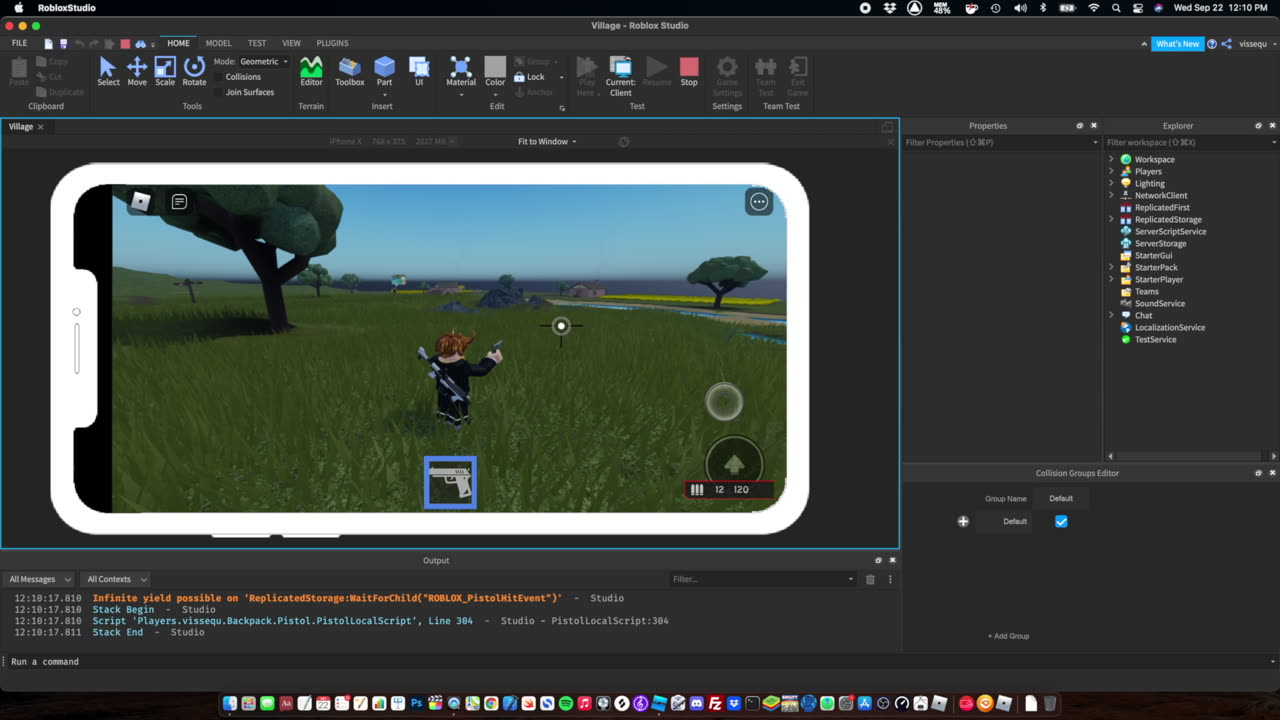This screenshot has height=720, width=1280.
Task: Expand the Chat tree node
Action: pos(1111,316)
